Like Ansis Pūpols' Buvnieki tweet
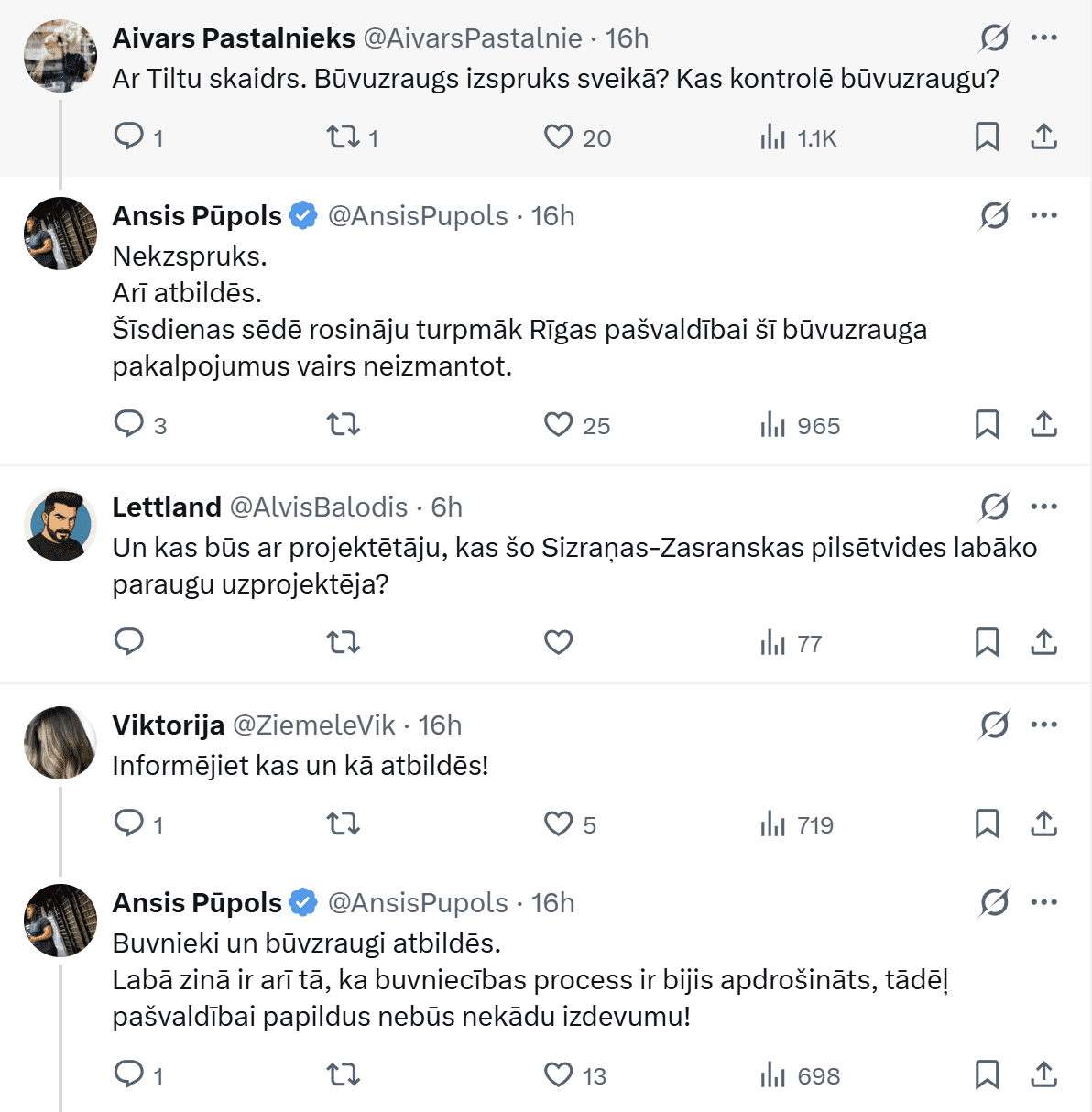Viewport: 1092px width, 1112px height. (558, 1074)
